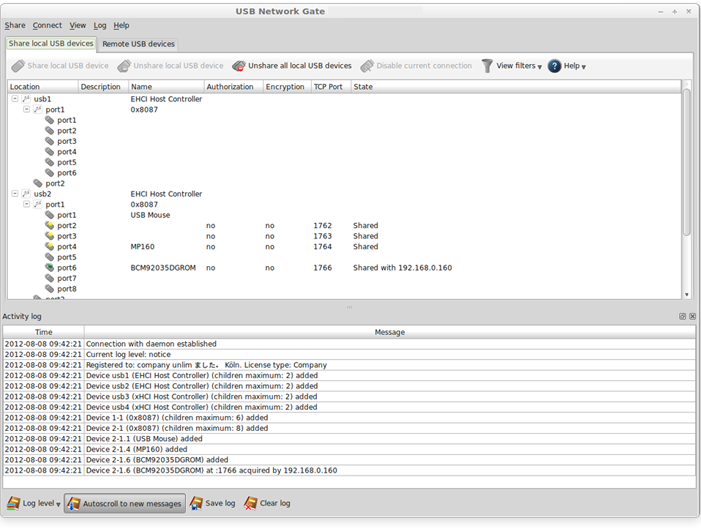Image resolution: width=701 pixels, height=529 pixels.
Task: Click the State column header
Action: (x=364, y=87)
